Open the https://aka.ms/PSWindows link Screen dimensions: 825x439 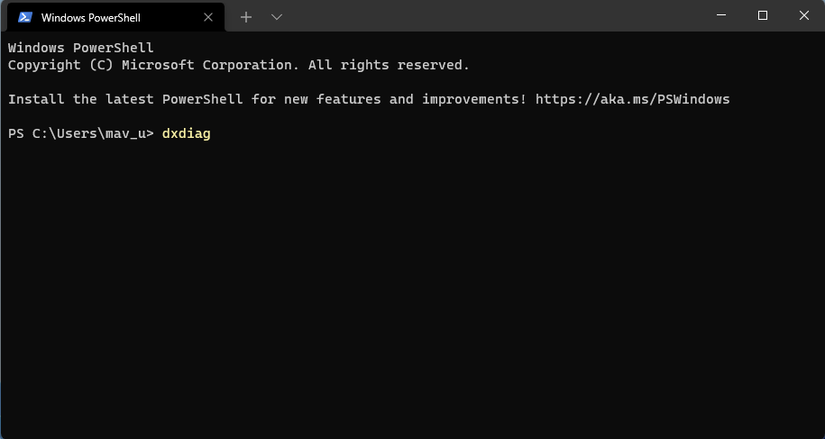632,99
